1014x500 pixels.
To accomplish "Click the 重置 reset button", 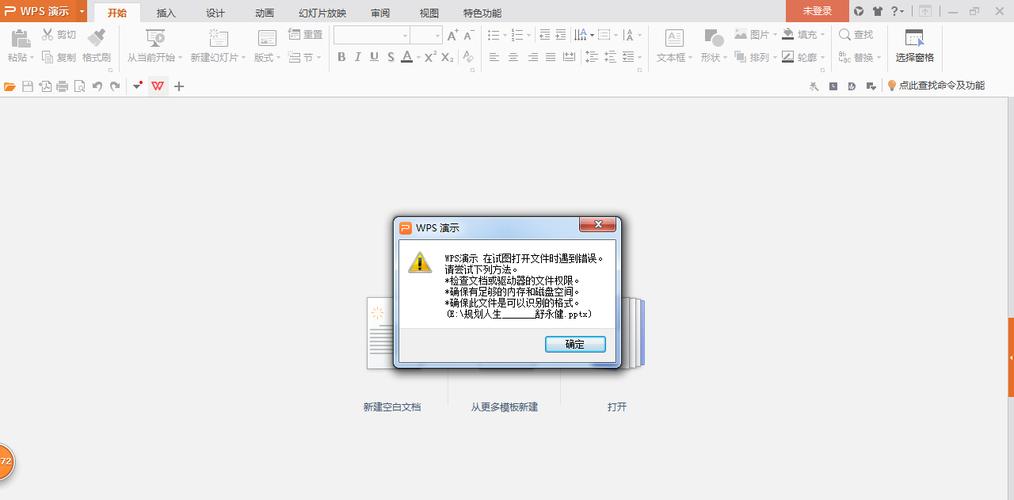I will click(305, 34).
